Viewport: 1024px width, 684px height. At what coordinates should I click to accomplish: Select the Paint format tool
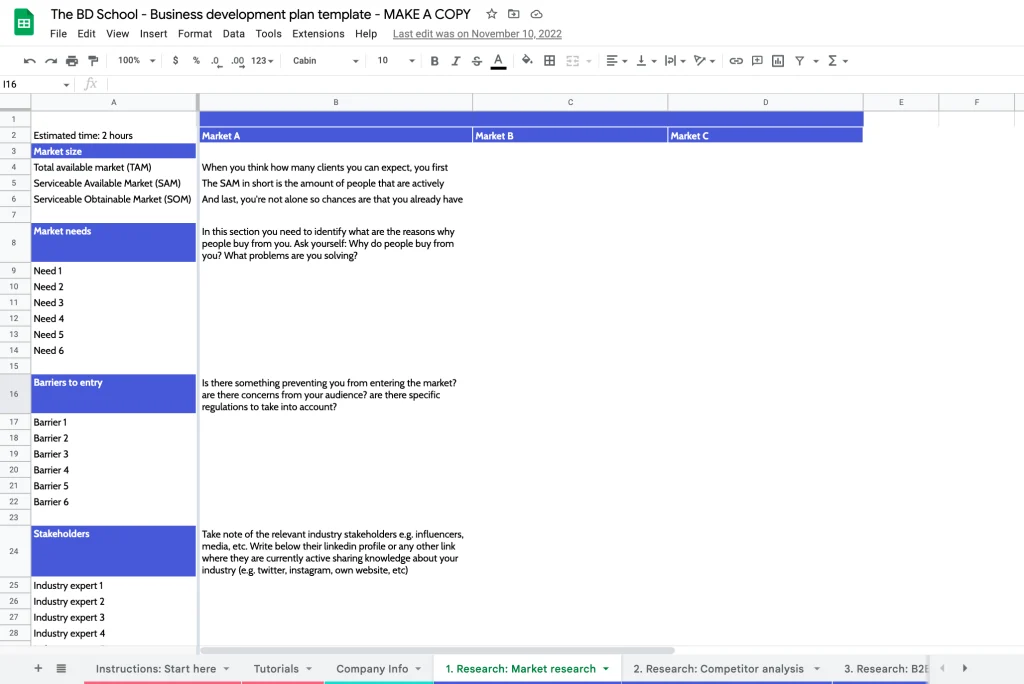[x=92, y=60]
